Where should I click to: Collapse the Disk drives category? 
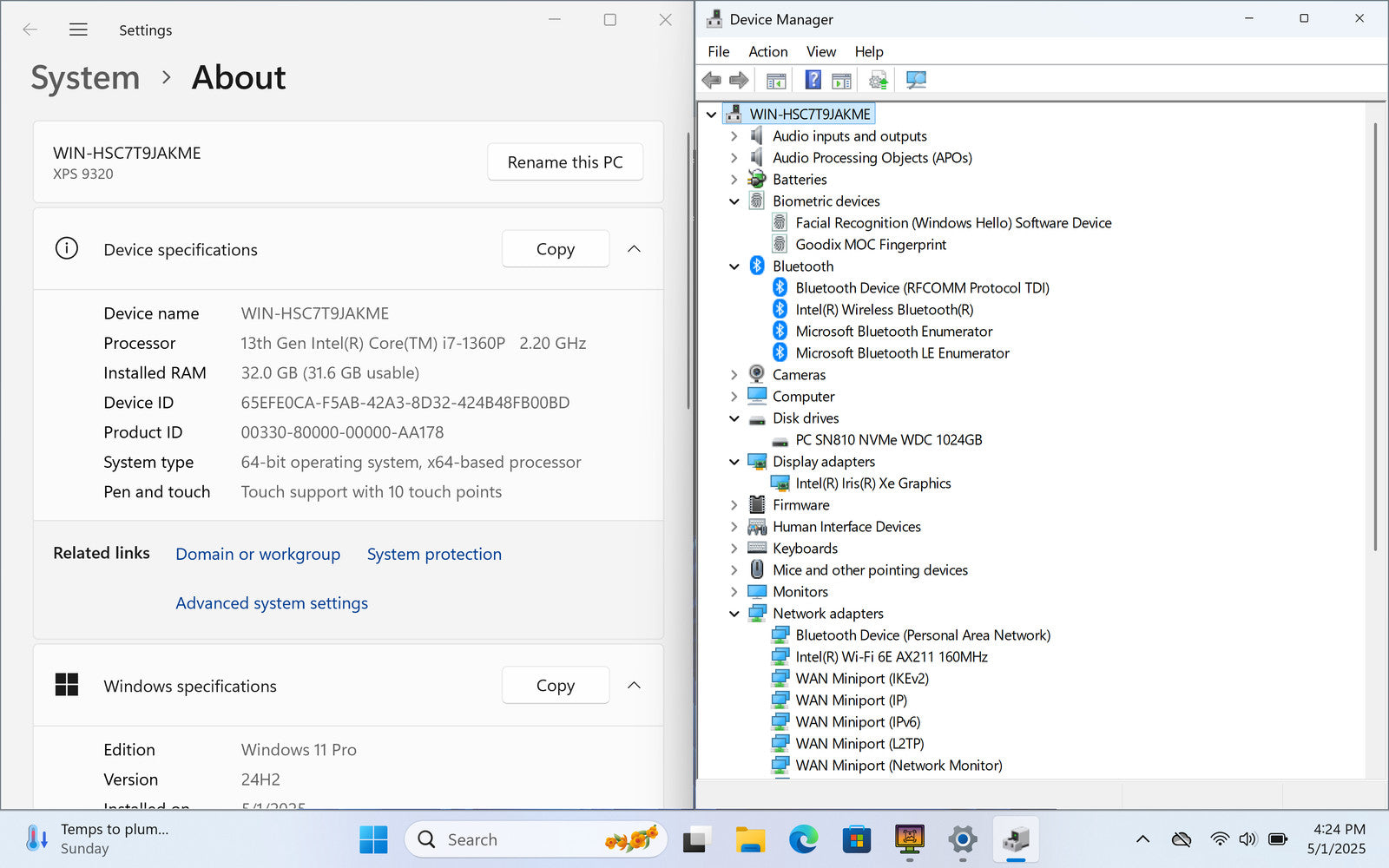coord(734,418)
